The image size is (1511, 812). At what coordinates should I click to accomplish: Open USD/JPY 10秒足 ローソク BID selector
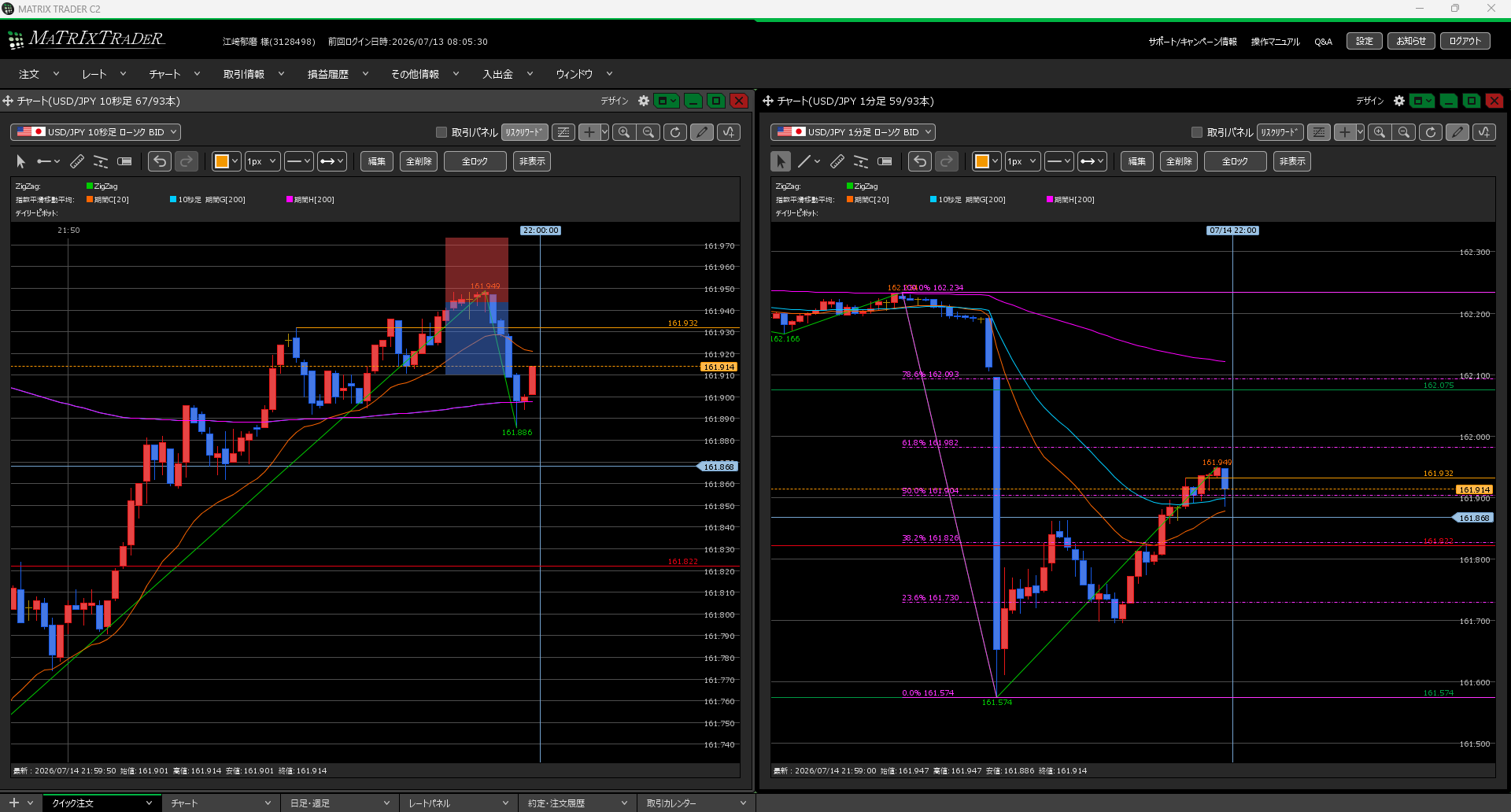click(95, 132)
